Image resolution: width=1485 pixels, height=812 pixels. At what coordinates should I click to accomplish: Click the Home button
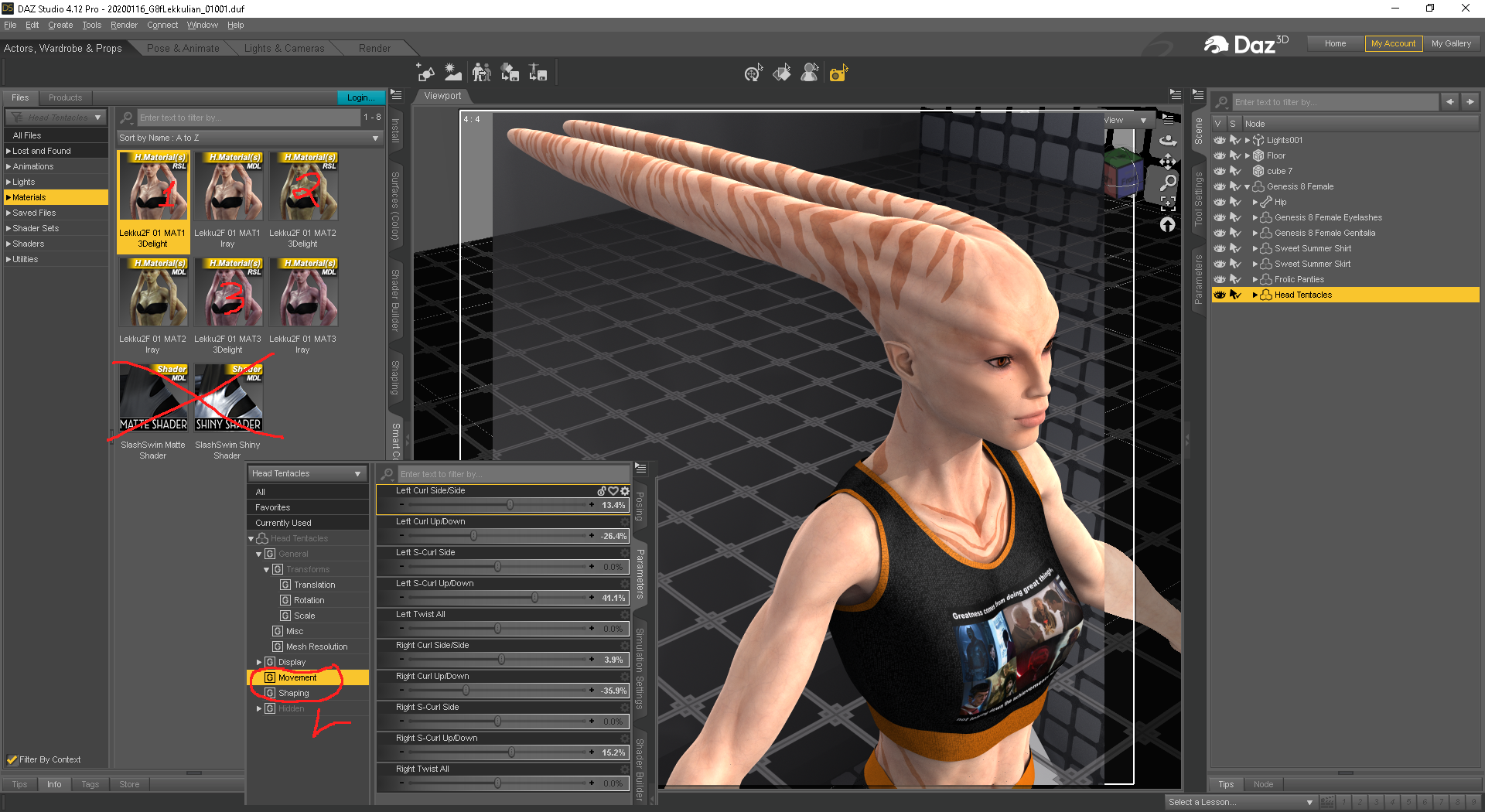[x=1335, y=43]
